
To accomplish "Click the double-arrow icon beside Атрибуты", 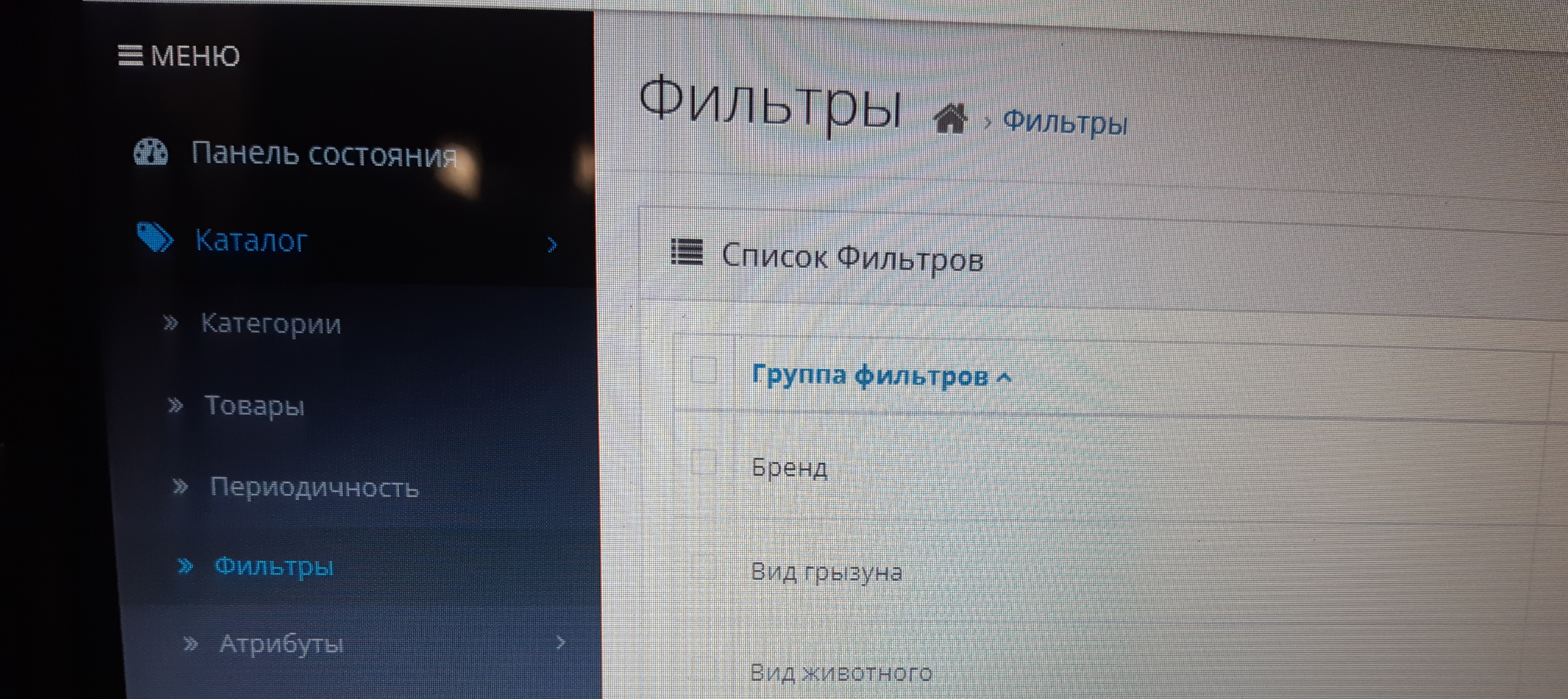I will point(191,644).
